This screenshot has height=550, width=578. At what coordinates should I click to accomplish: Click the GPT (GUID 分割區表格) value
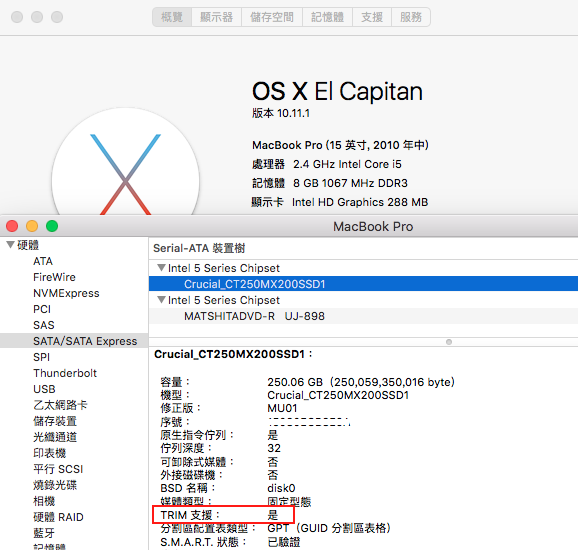coord(329,528)
